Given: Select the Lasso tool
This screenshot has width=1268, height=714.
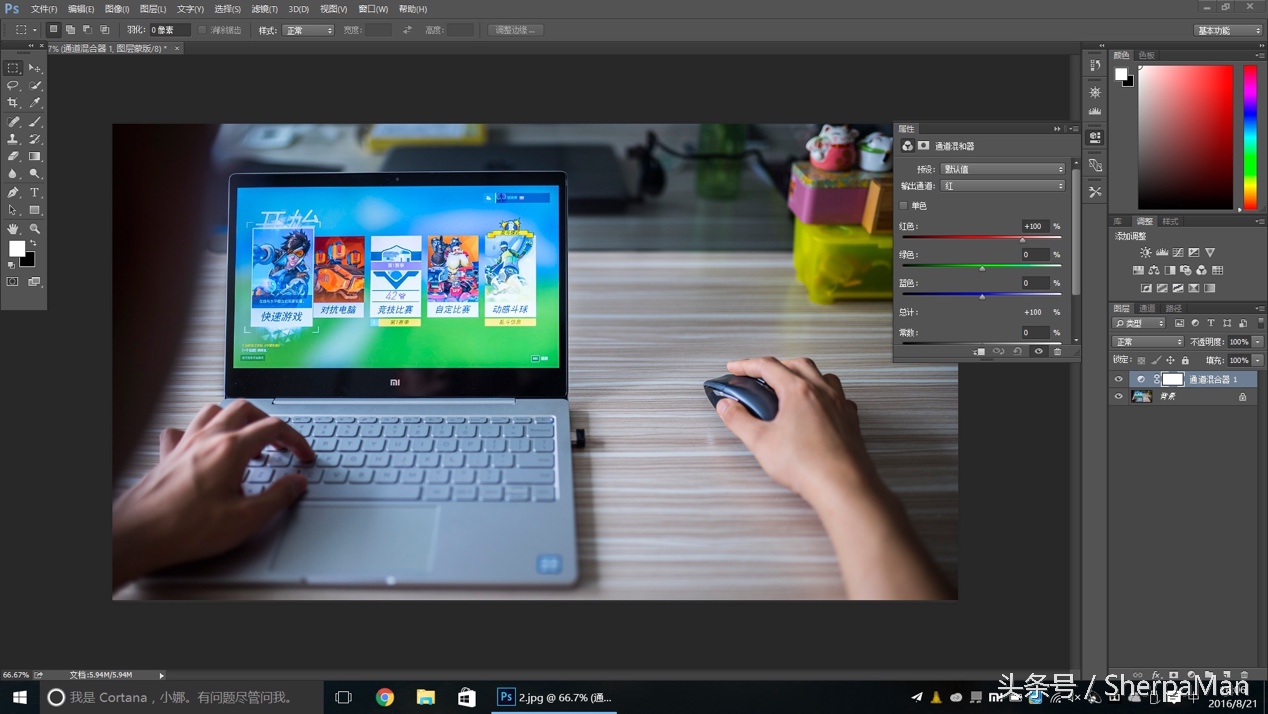Looking at the screenshot, I should click(13, 86).
